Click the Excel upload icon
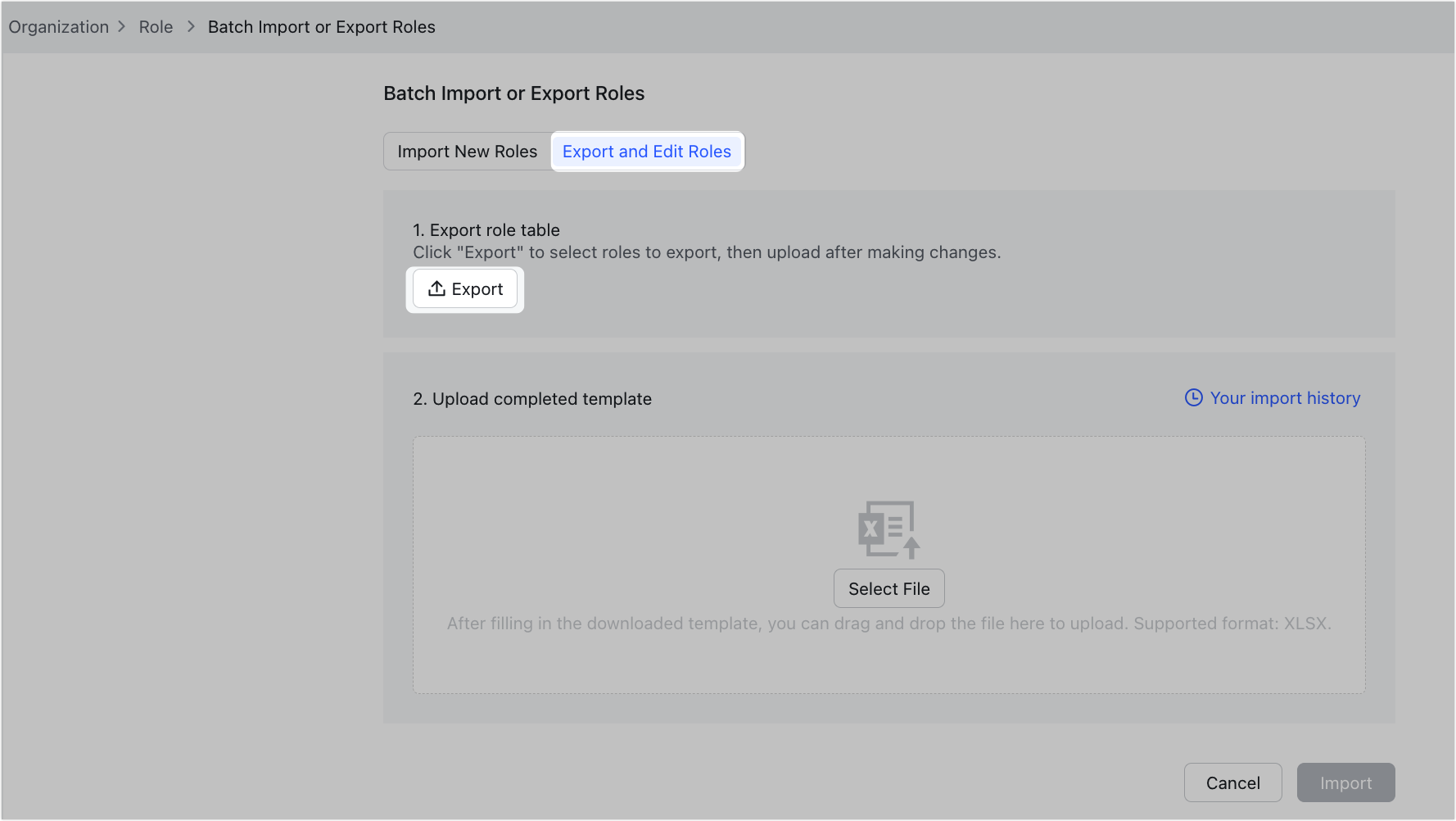 pyautogui.click(x=889, y=529)
